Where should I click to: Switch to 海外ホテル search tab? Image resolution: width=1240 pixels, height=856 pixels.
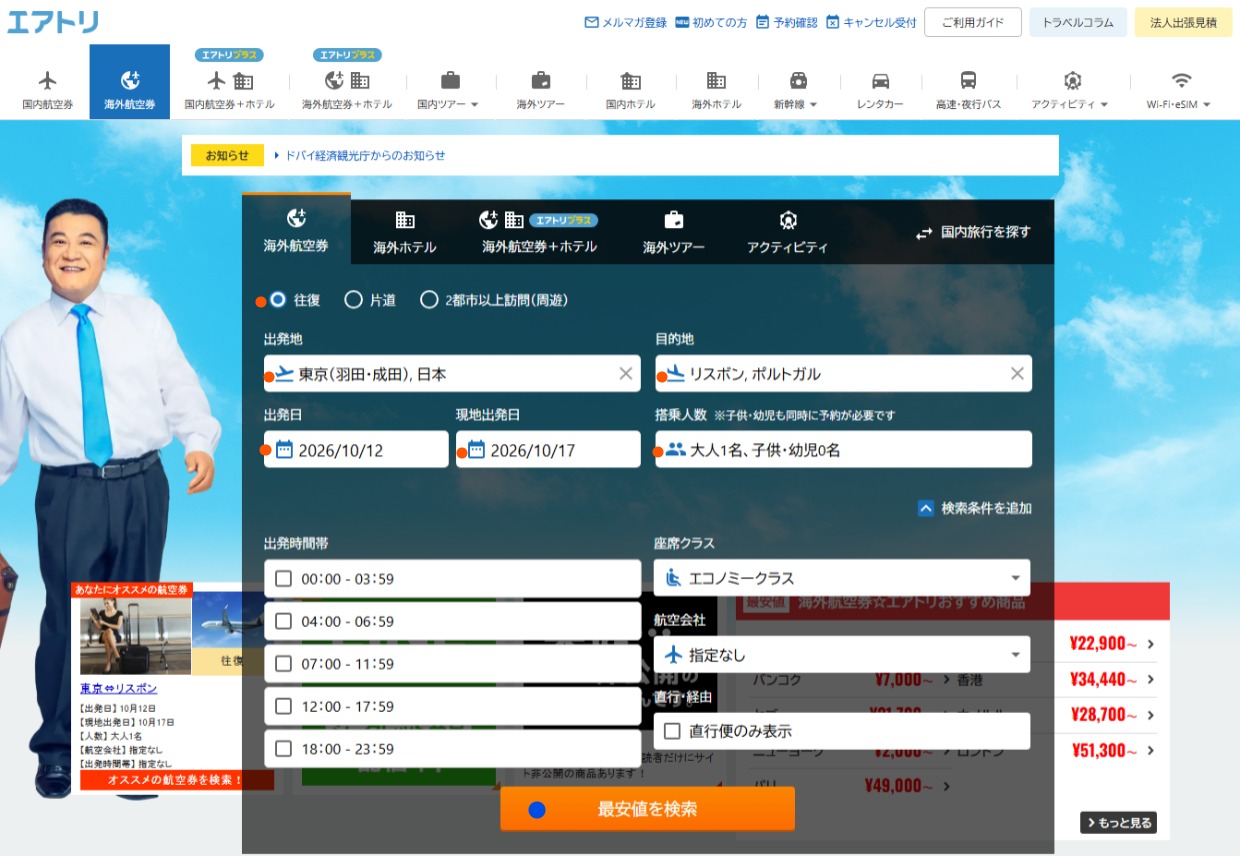point(405,232)
